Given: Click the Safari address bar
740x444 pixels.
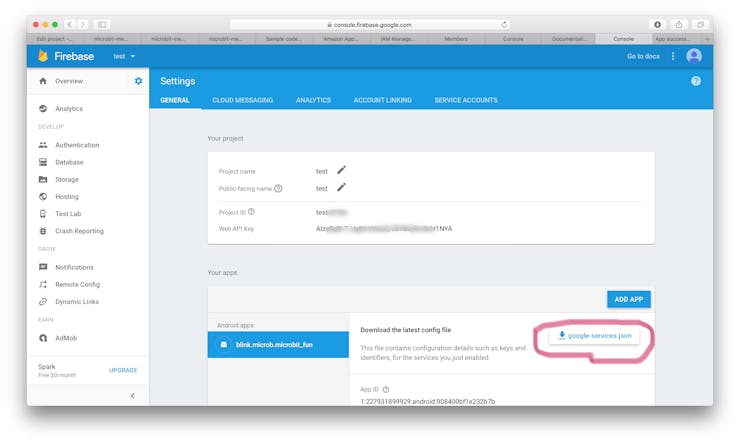Looking at the screenshot, I should [370, 25].
